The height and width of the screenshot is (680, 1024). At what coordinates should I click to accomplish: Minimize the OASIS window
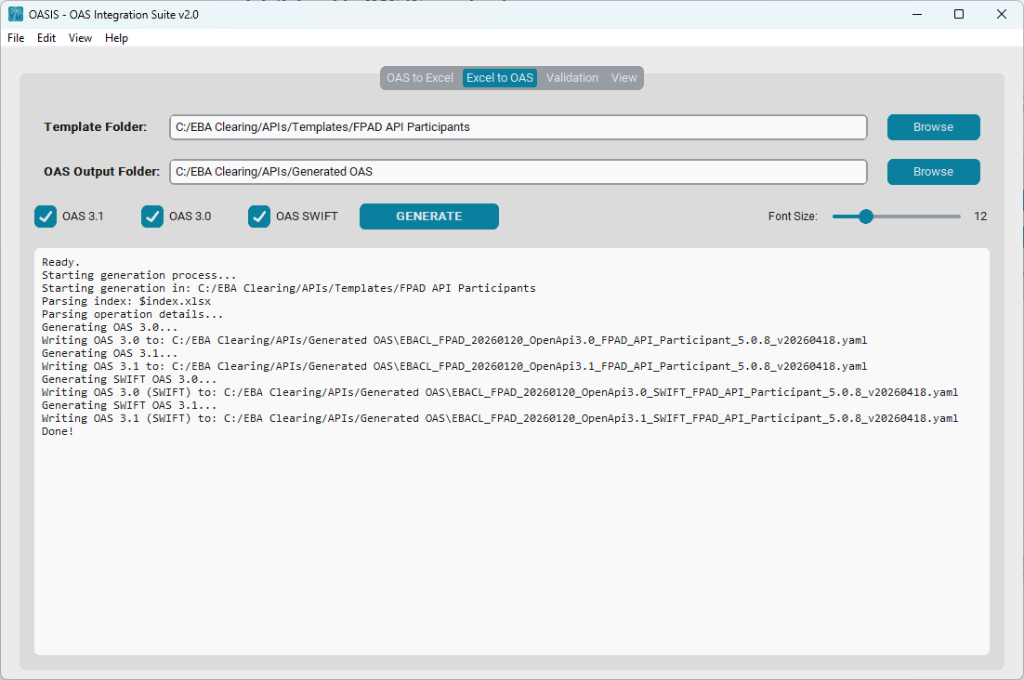click(x=917, y=14)
